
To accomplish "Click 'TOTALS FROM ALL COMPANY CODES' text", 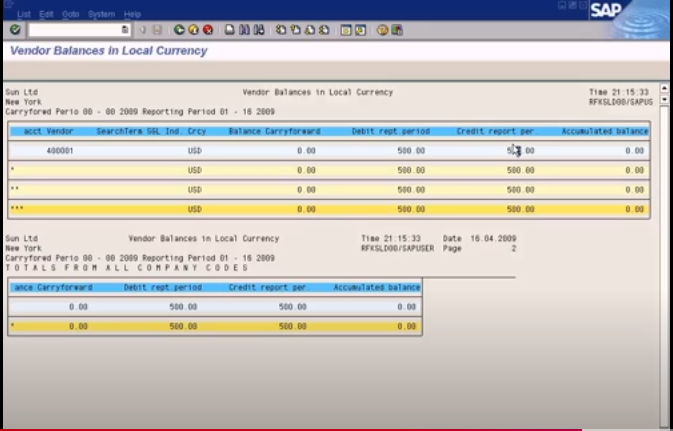I will point(127,267).
